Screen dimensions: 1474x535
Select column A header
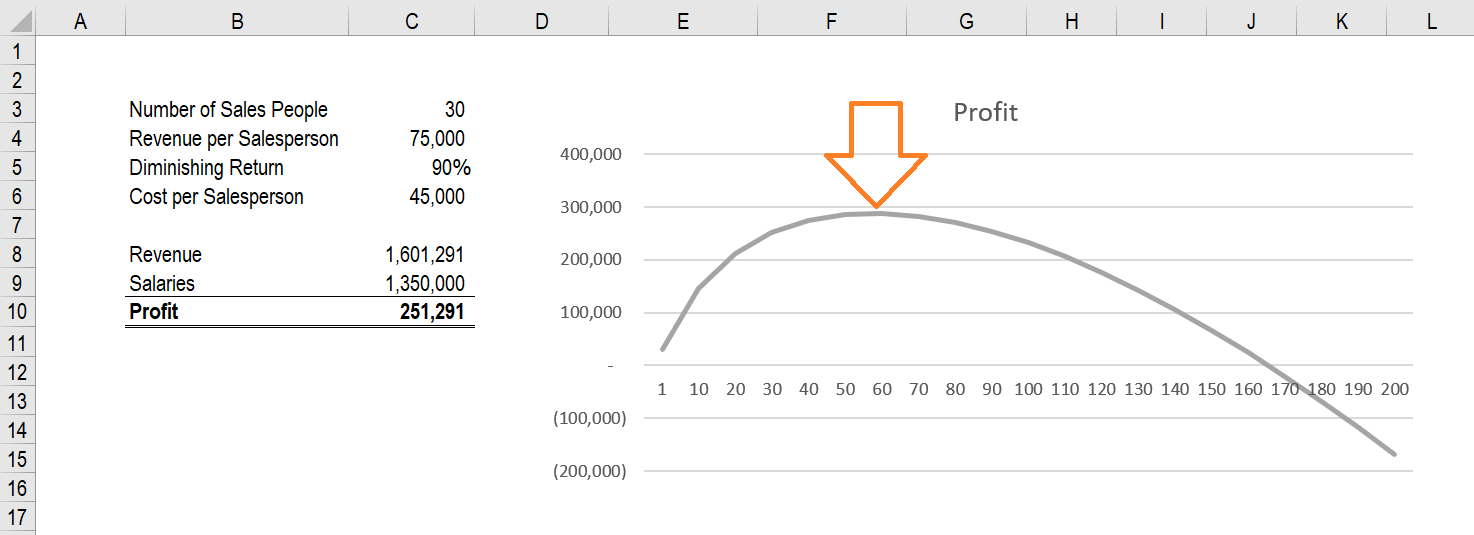(x=81, y=21)
